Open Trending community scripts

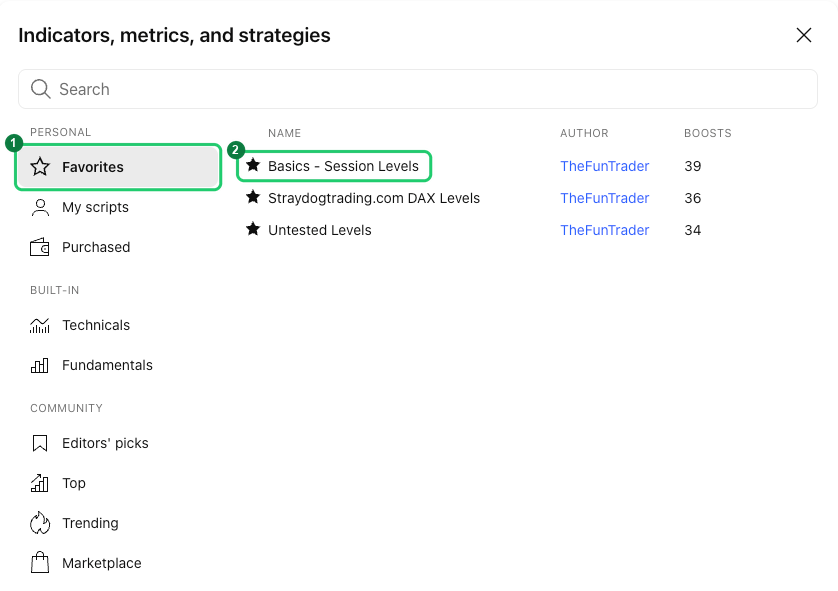(118, 523)
